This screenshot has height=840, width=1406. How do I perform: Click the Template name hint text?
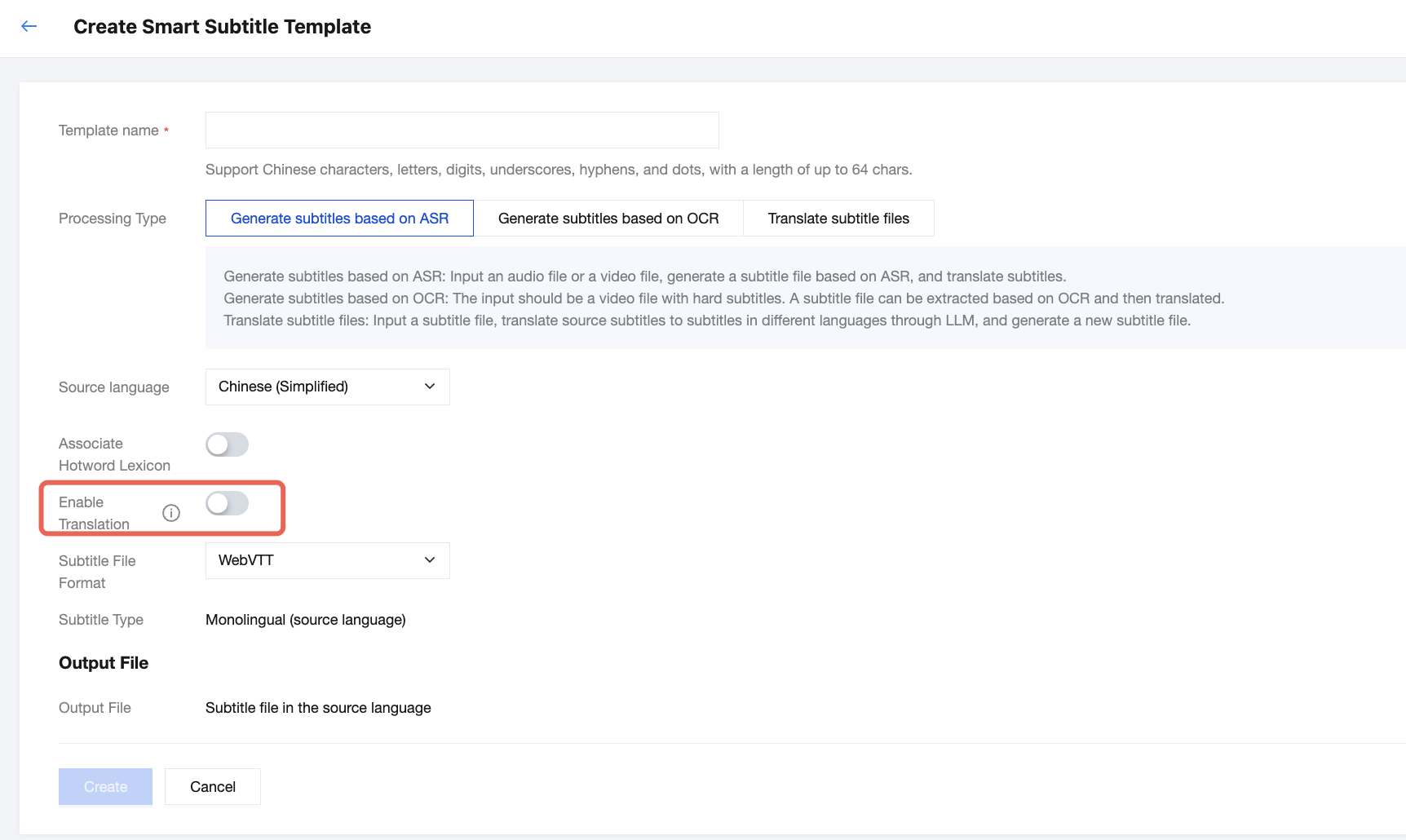[x=559, y=170]
